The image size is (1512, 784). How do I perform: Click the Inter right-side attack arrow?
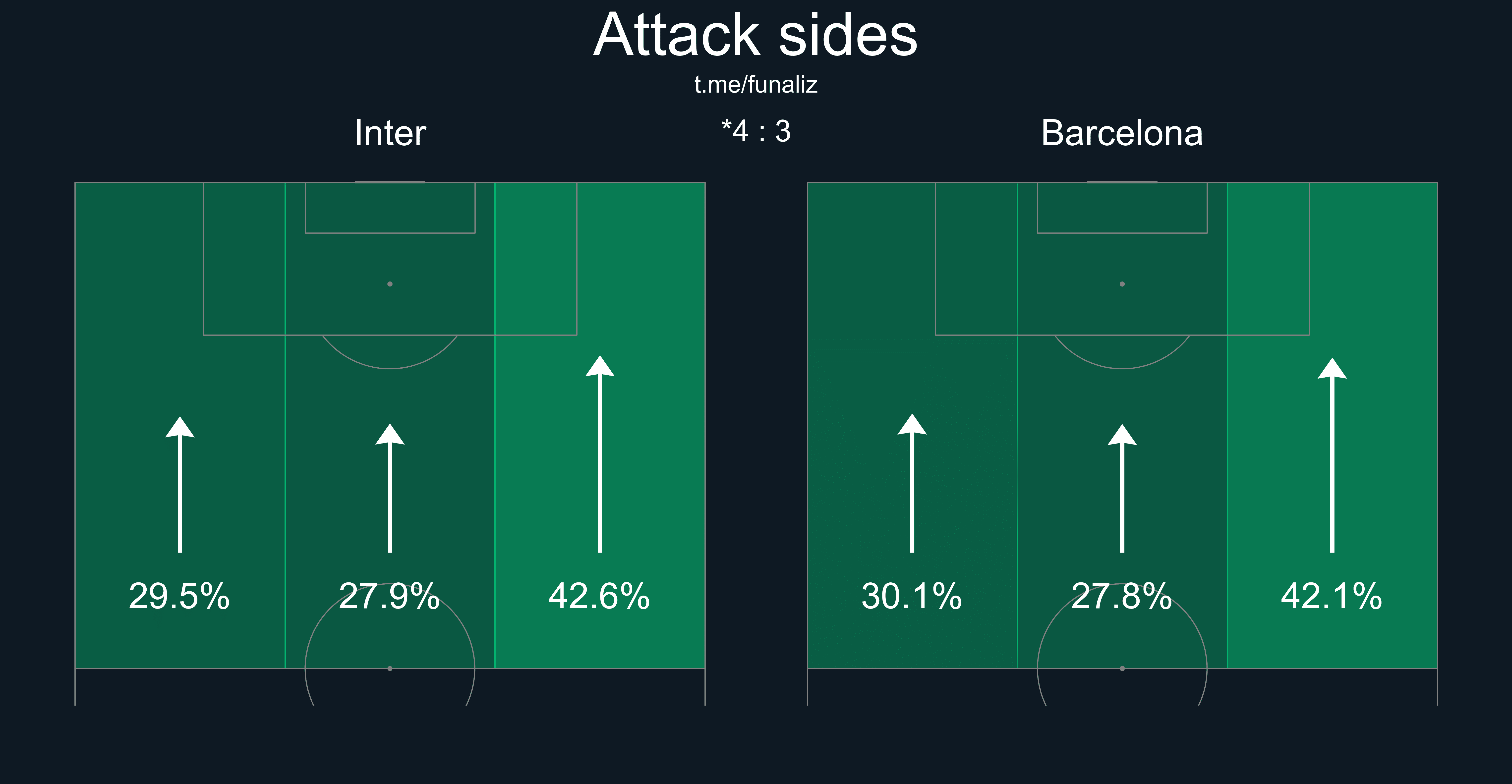coord(600,454)
